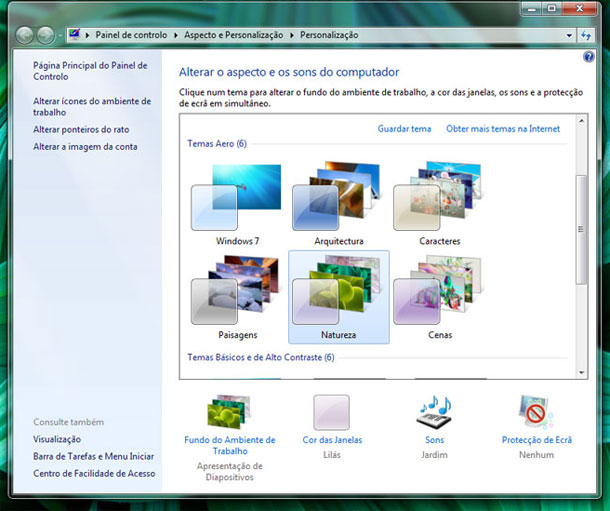610x511 pixels.
Task: Go back with the Back arrow button
Action: [x=25, y=35]
